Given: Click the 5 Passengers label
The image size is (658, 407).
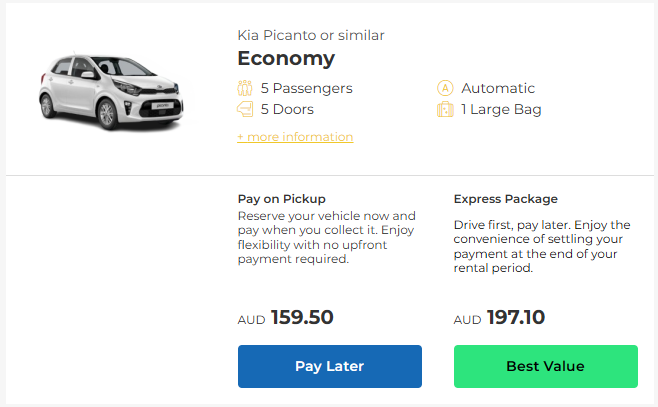Looking at the screenshot, I should coord(306,88).
